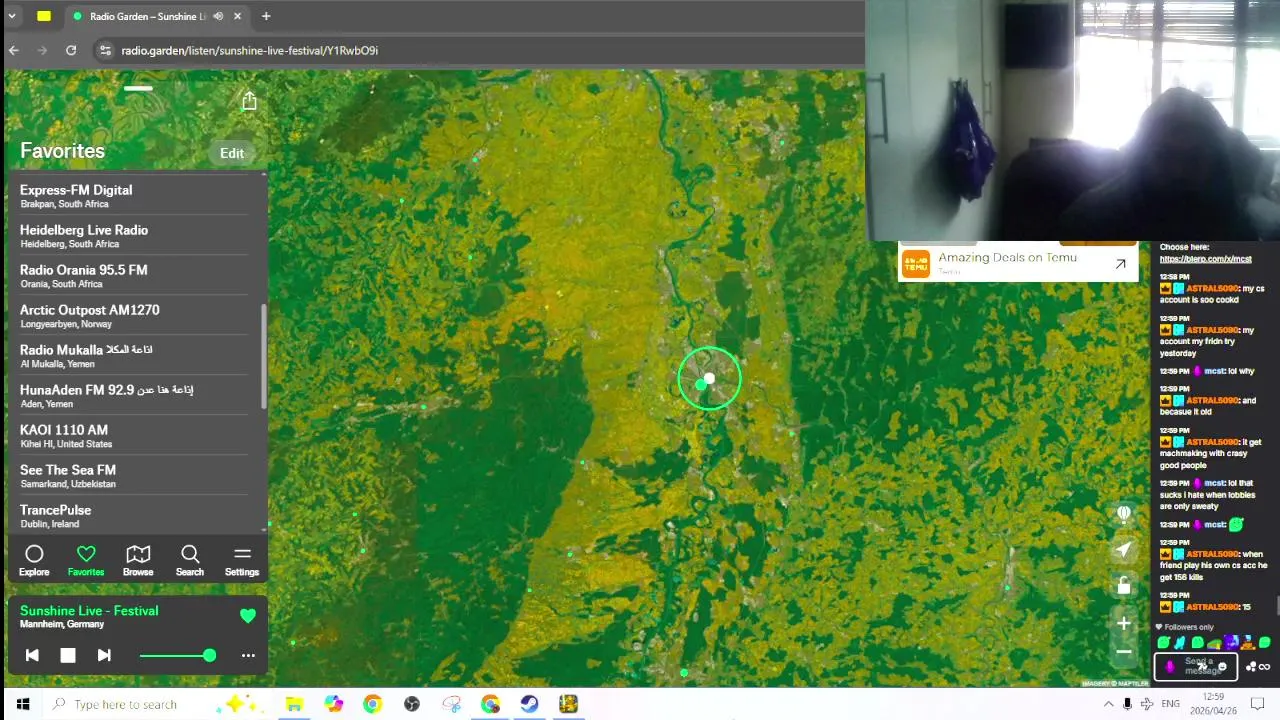Viewport: 1280px width, 720px height.
Task: Skip to previous station
Action: pos(32,655)
